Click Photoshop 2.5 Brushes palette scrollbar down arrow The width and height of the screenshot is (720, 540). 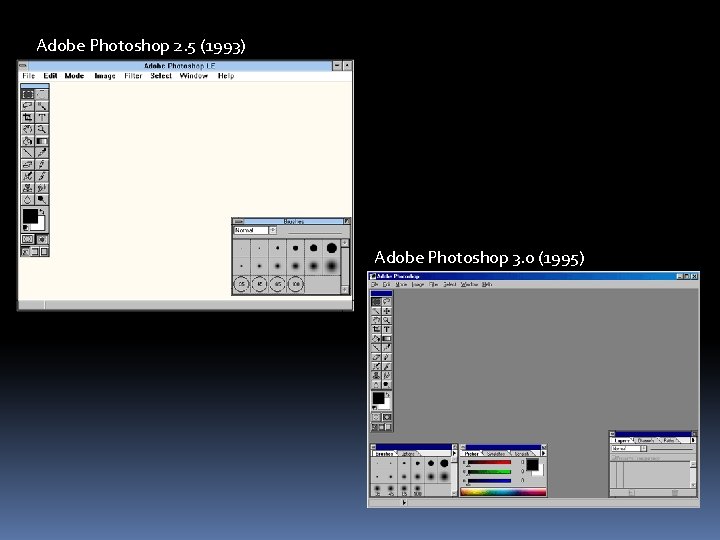[x=345, y=289]
